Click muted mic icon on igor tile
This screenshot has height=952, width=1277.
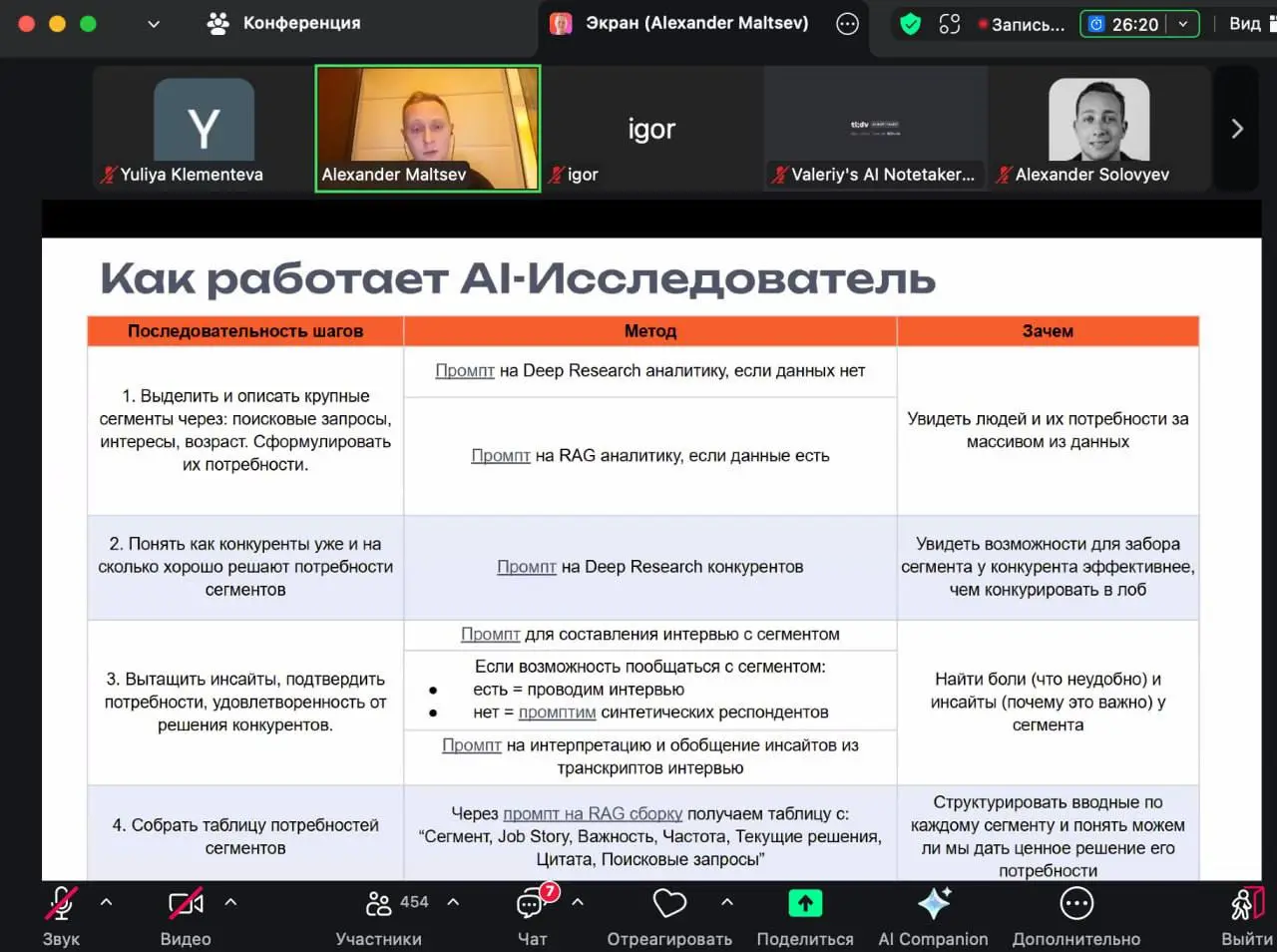coord(557,175)
